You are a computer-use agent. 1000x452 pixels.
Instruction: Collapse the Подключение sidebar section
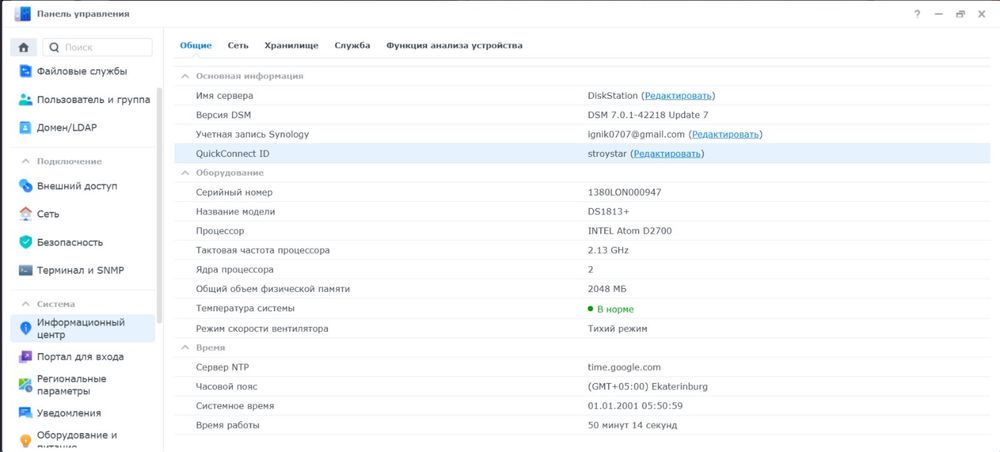[26, 161]
